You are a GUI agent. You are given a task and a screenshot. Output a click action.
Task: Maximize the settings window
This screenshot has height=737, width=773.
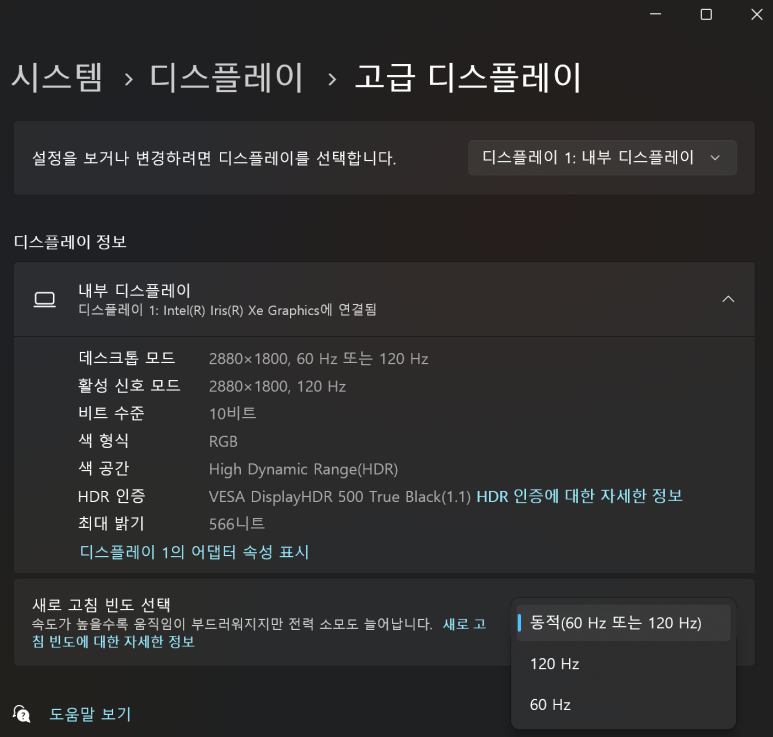[706, 14]
